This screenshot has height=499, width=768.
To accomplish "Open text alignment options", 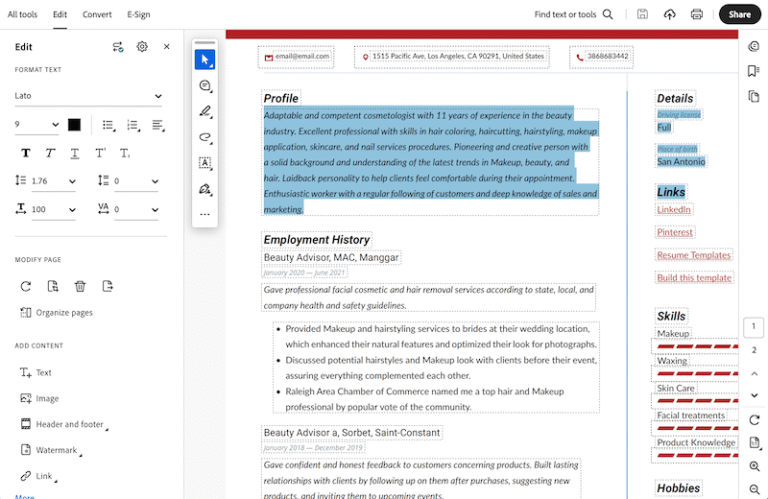I will point(158,125).
